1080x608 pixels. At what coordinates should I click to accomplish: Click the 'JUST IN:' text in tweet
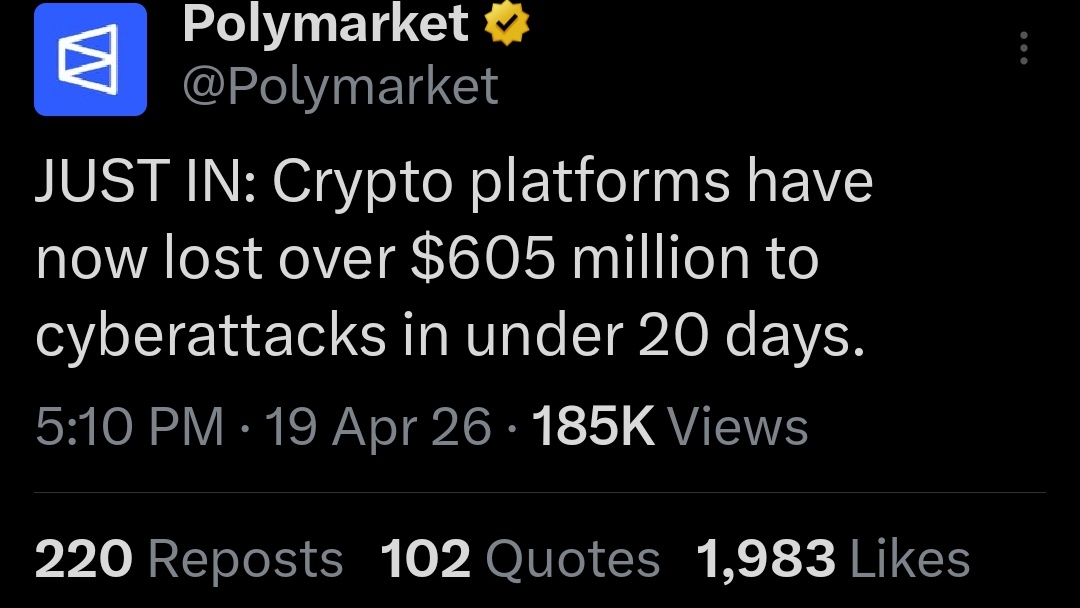[144, 183]
